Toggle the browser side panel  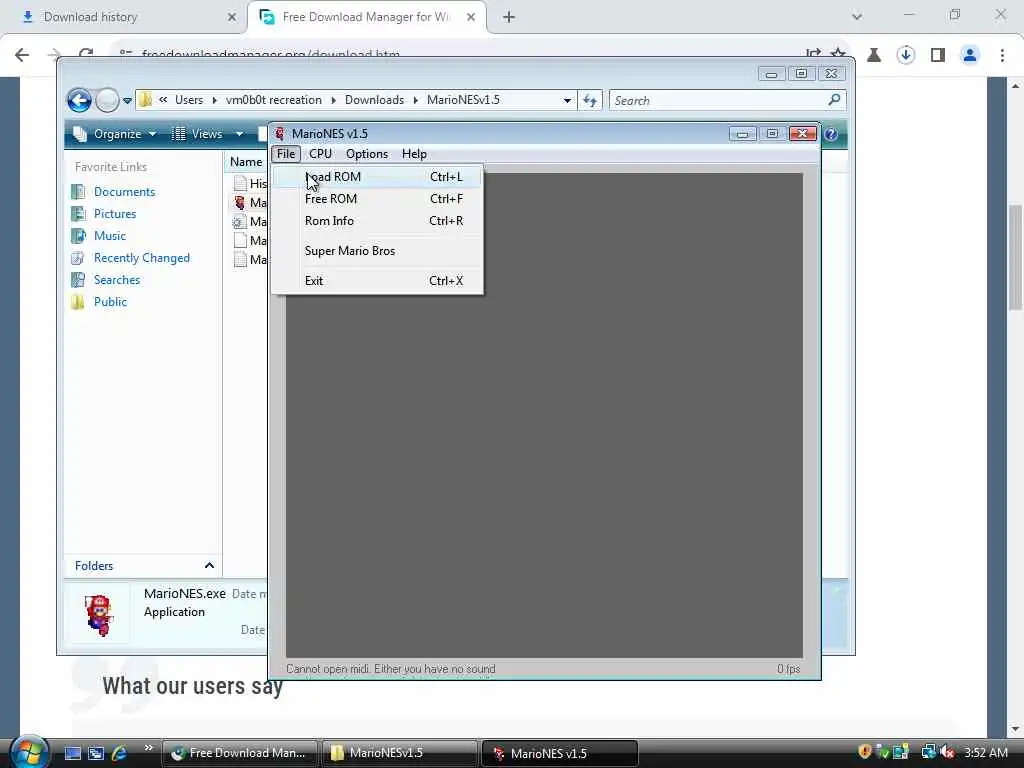938,55
